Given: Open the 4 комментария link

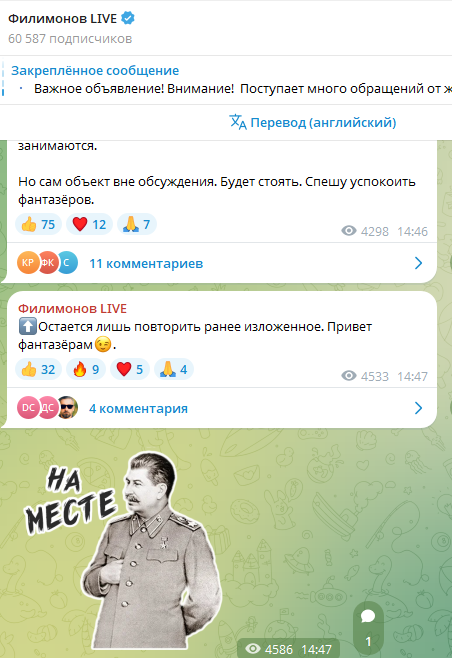Looking at the screenshot, I should tap(138, 408).
